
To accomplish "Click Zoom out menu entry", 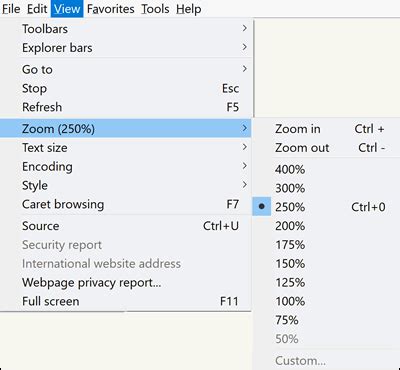I will (x=326, y=147).
